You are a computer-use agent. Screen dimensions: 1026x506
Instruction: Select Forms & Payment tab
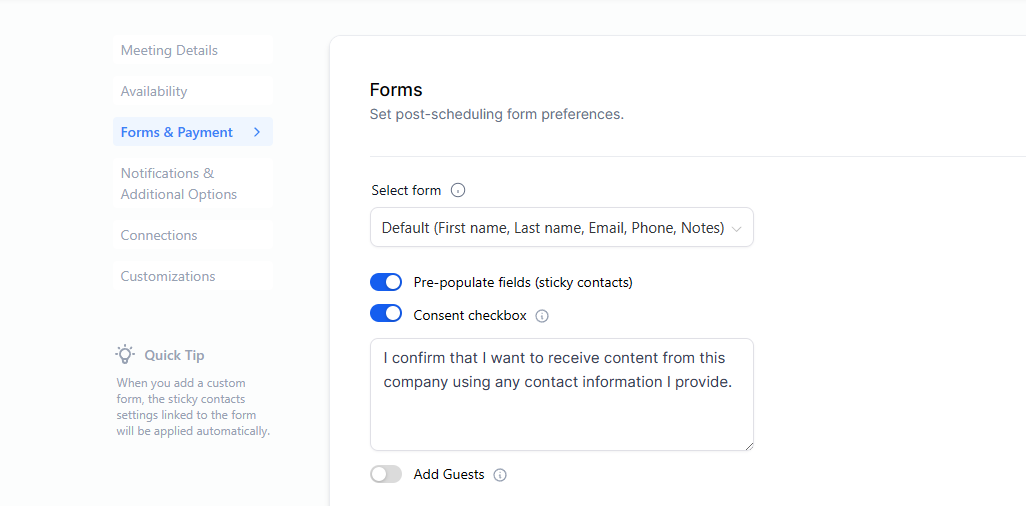[177, 132]
